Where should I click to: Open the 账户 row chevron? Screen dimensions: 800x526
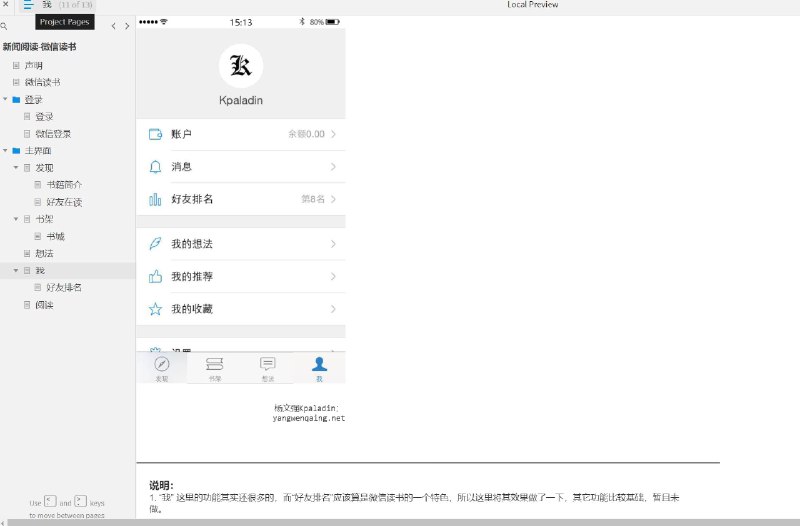click(x=333, y=134)
